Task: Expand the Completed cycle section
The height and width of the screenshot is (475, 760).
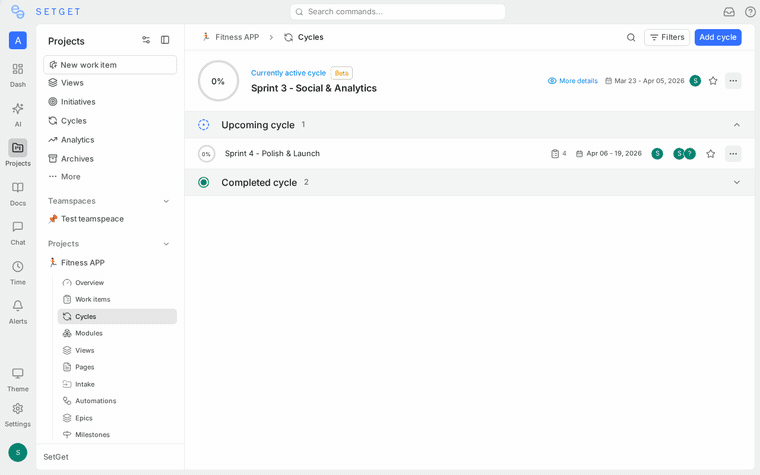Action: tap(736, 182)
